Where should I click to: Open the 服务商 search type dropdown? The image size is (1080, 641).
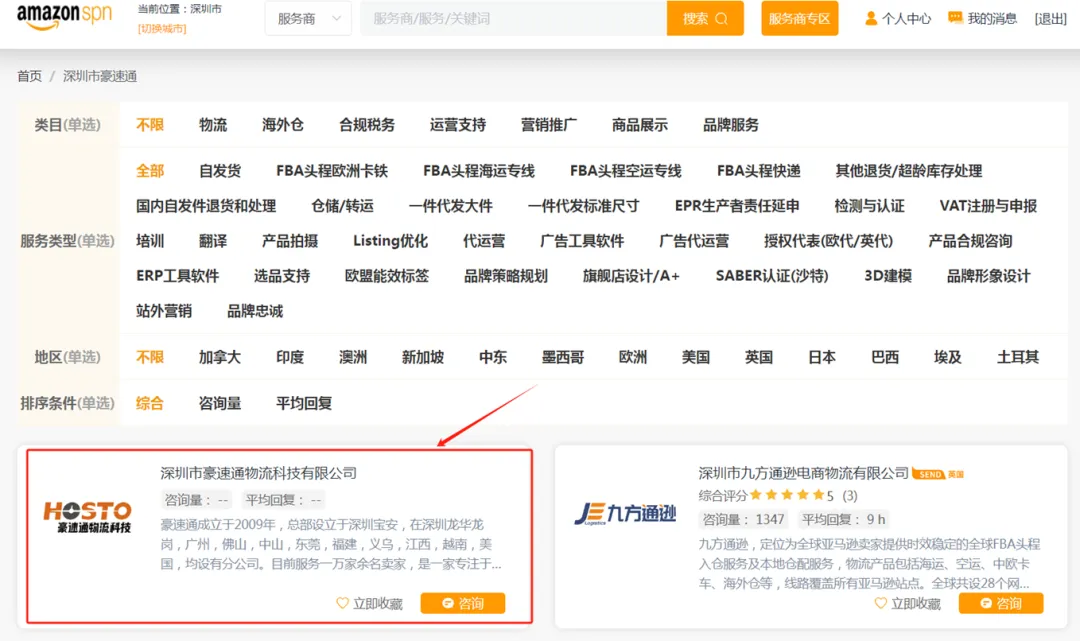pos(308,19)
